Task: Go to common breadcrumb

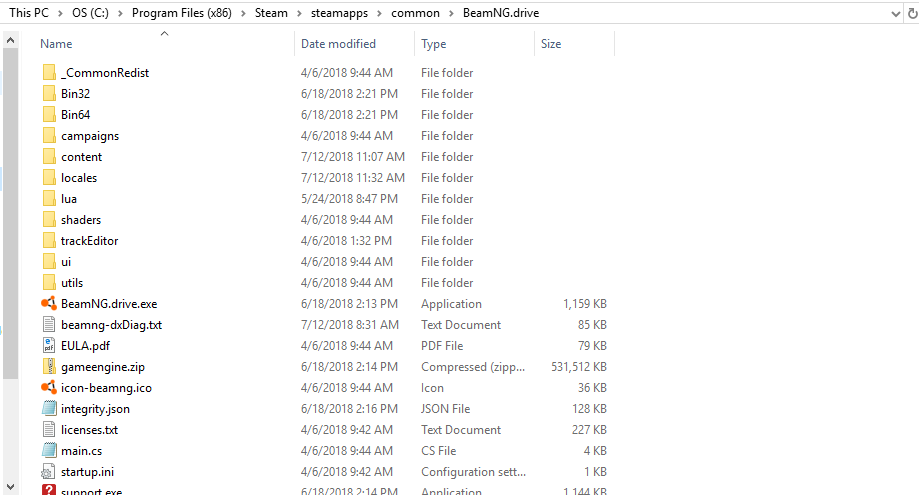Action: (416, 13)
